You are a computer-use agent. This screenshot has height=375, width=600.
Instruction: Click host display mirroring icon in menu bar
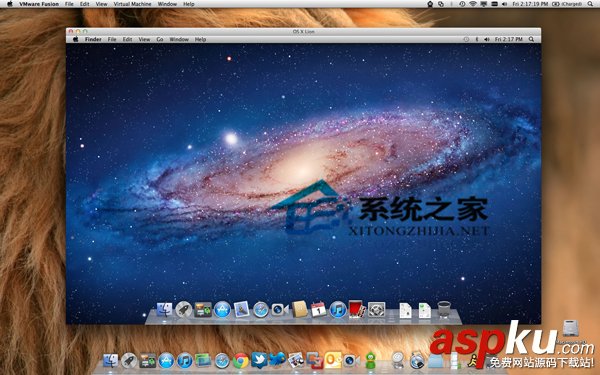tap(484, 4)
